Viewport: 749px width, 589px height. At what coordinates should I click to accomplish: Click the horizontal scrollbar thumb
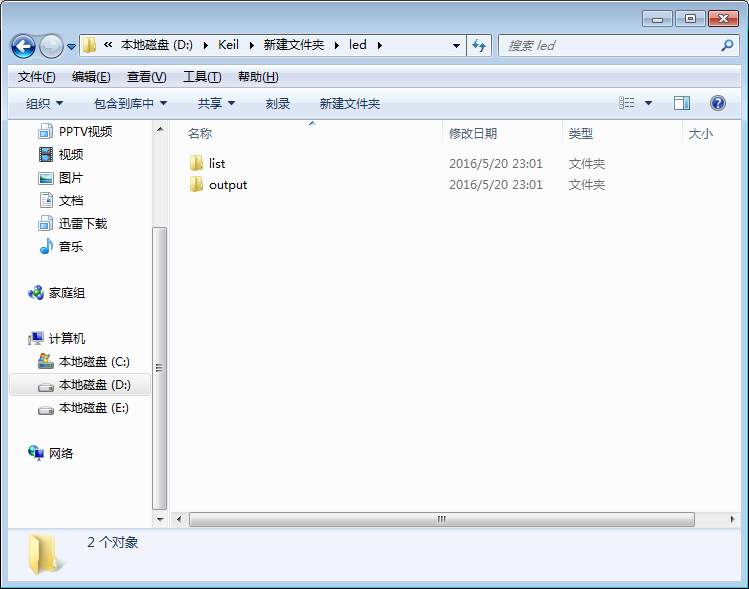442,519
